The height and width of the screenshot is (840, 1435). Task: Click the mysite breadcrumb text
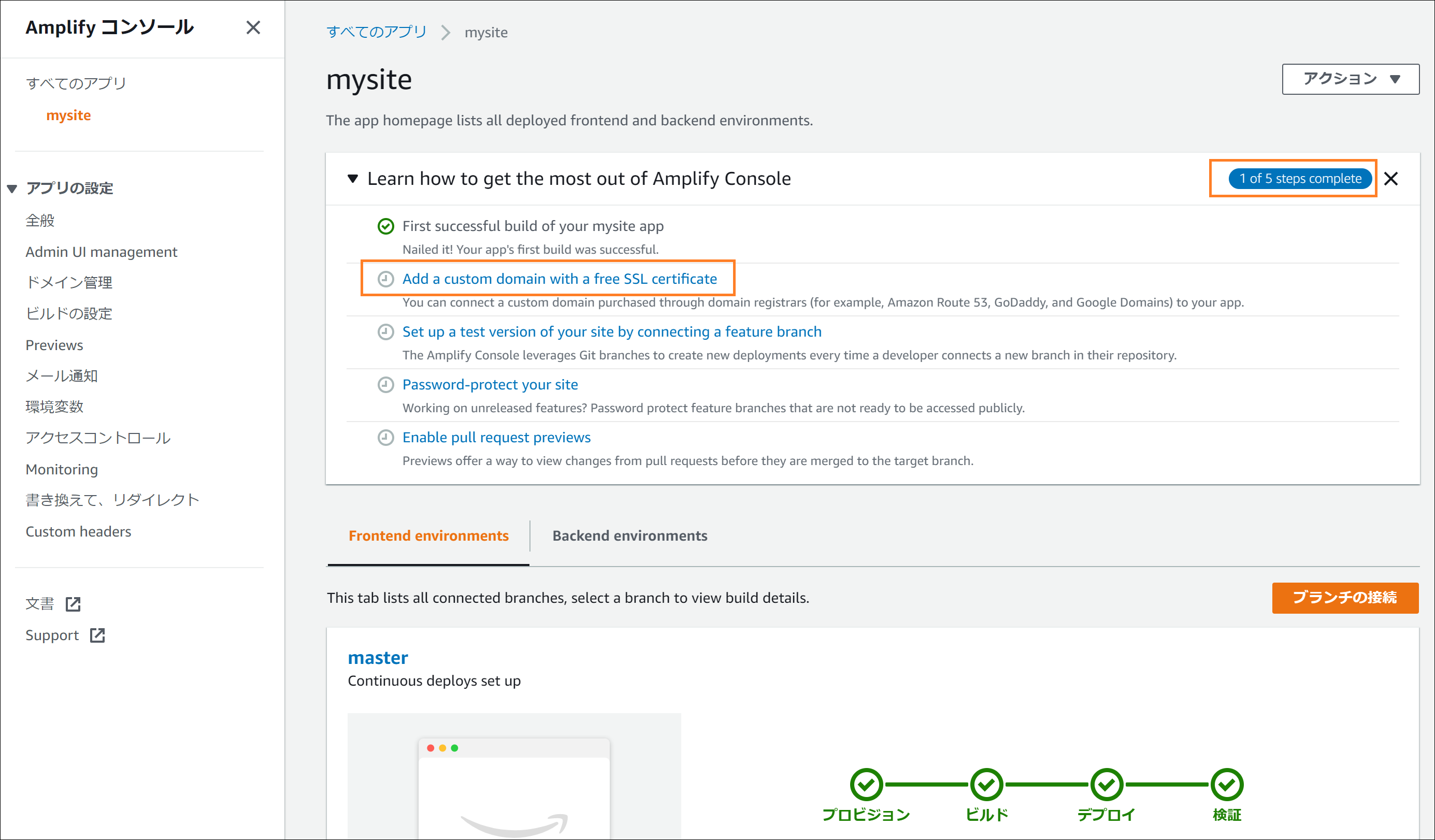(486, 33)
